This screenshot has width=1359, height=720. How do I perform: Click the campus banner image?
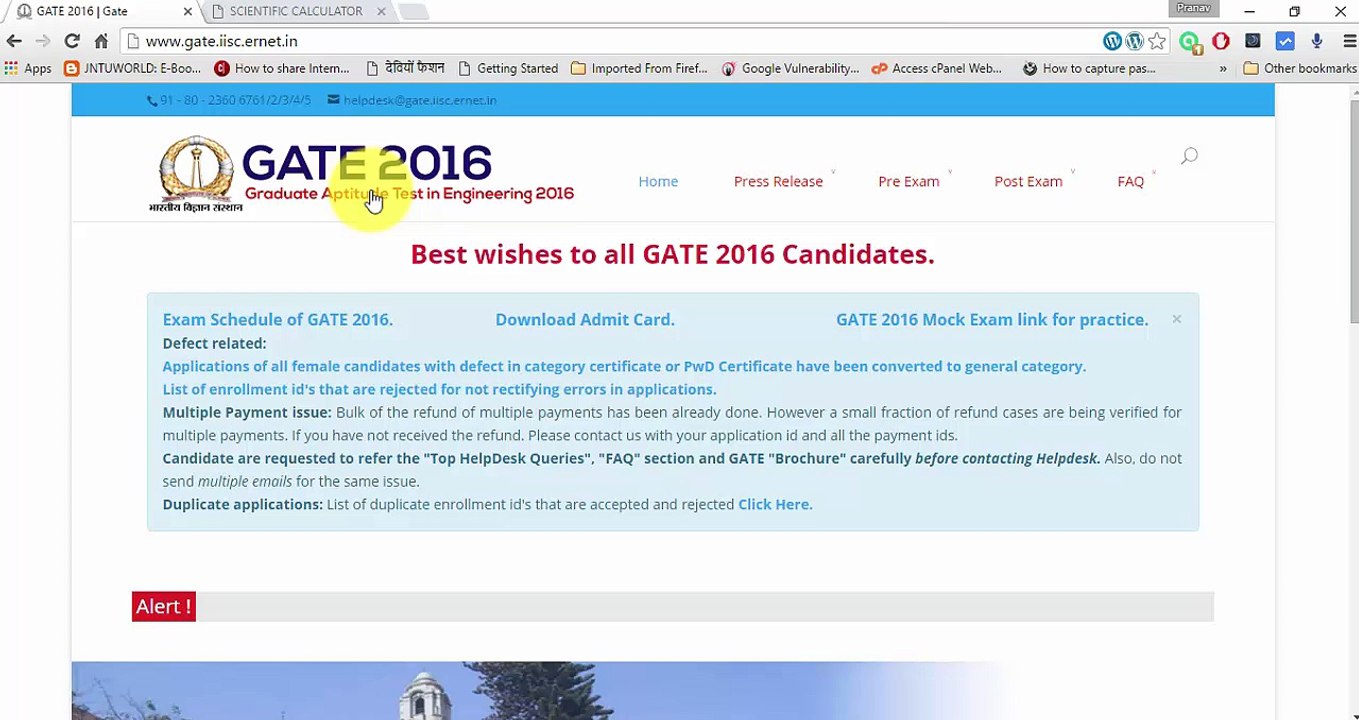(x=673, y=690)
